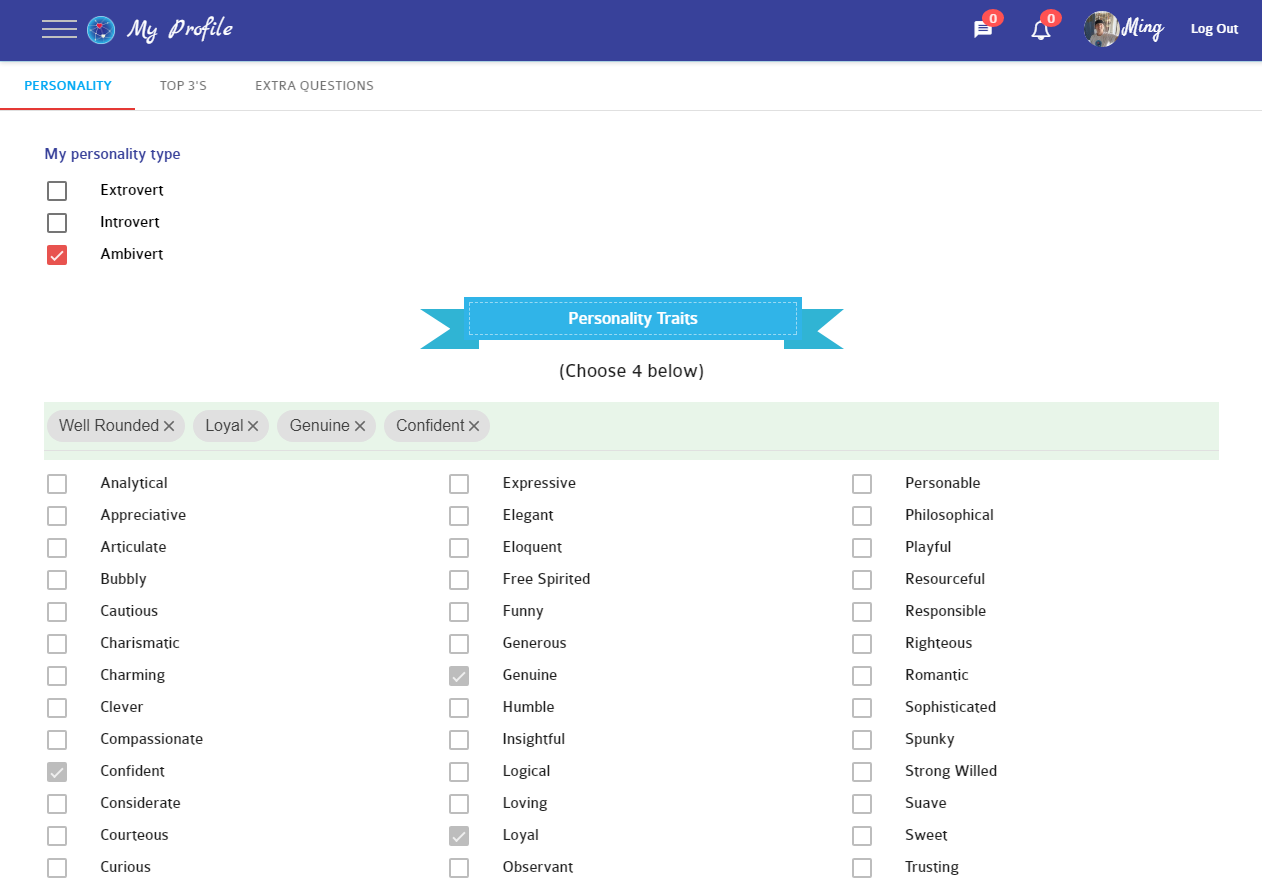Uncheck the Confident trait checkbox
This screenshot has height=889, width=1262.
57,772
